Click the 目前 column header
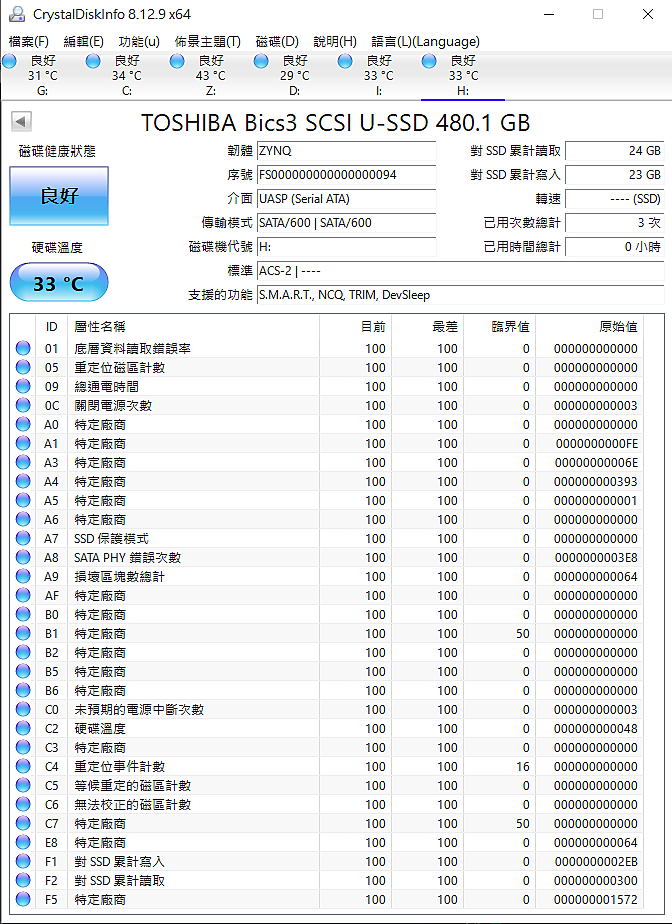The height and width of the screenshot is (924, 672). (355, 326)
